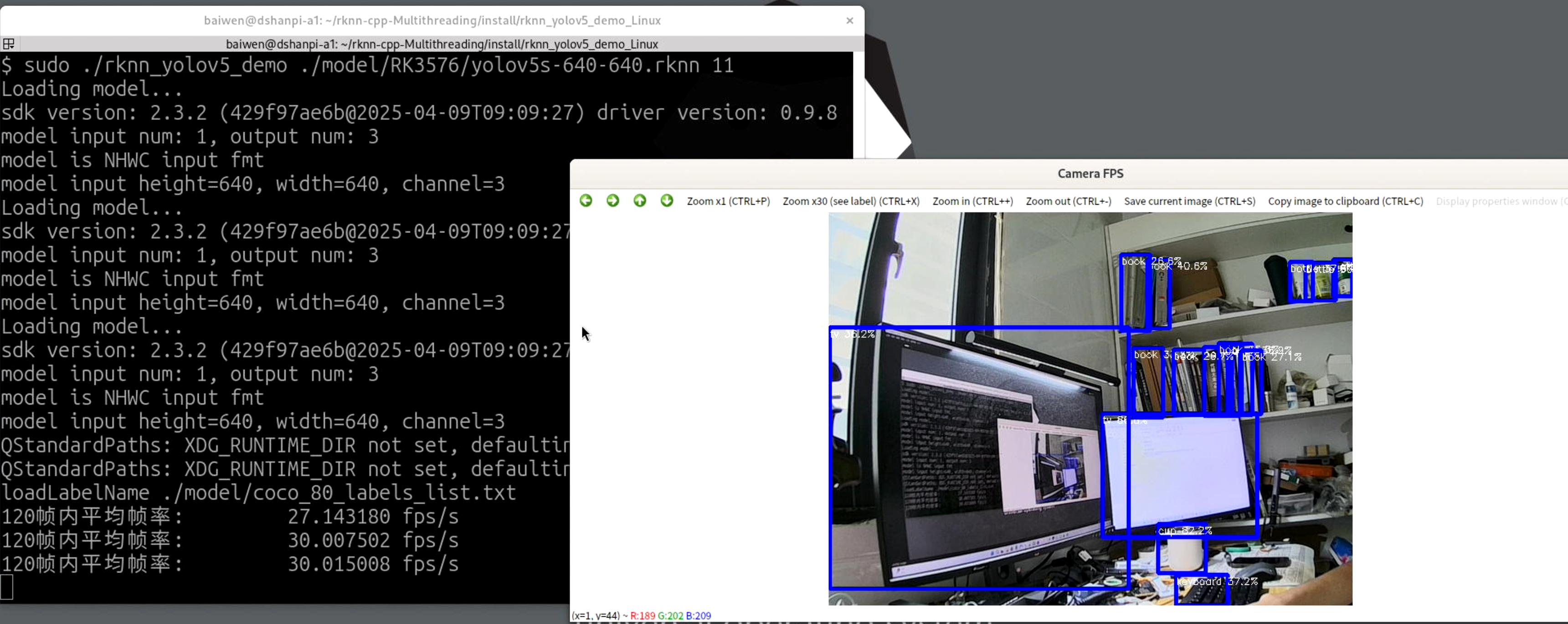Click the green forward navigation arrow
Screen dimensions: 1568x624
612,200
